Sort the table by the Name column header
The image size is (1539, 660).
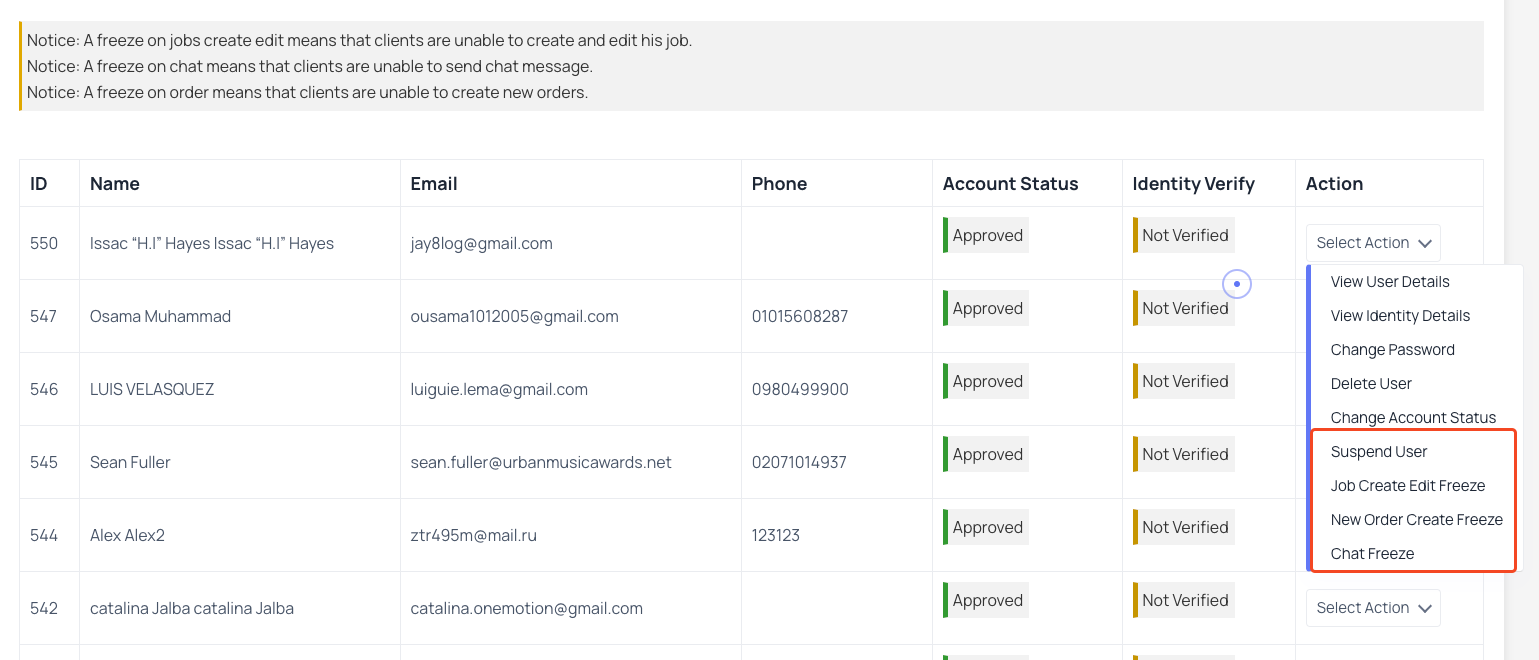coord(114,183)
